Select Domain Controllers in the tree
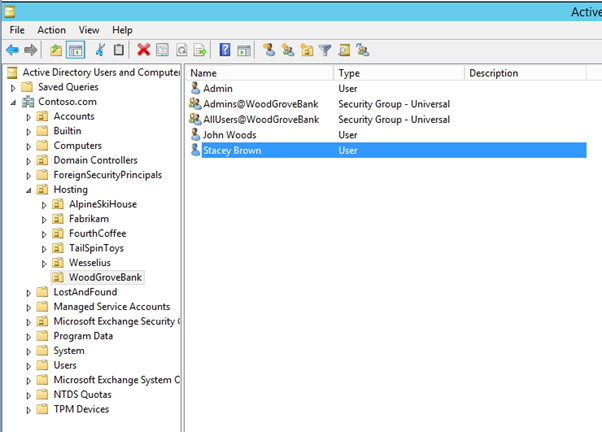Viewport: 602px width, 432px height. pos(95,160)
